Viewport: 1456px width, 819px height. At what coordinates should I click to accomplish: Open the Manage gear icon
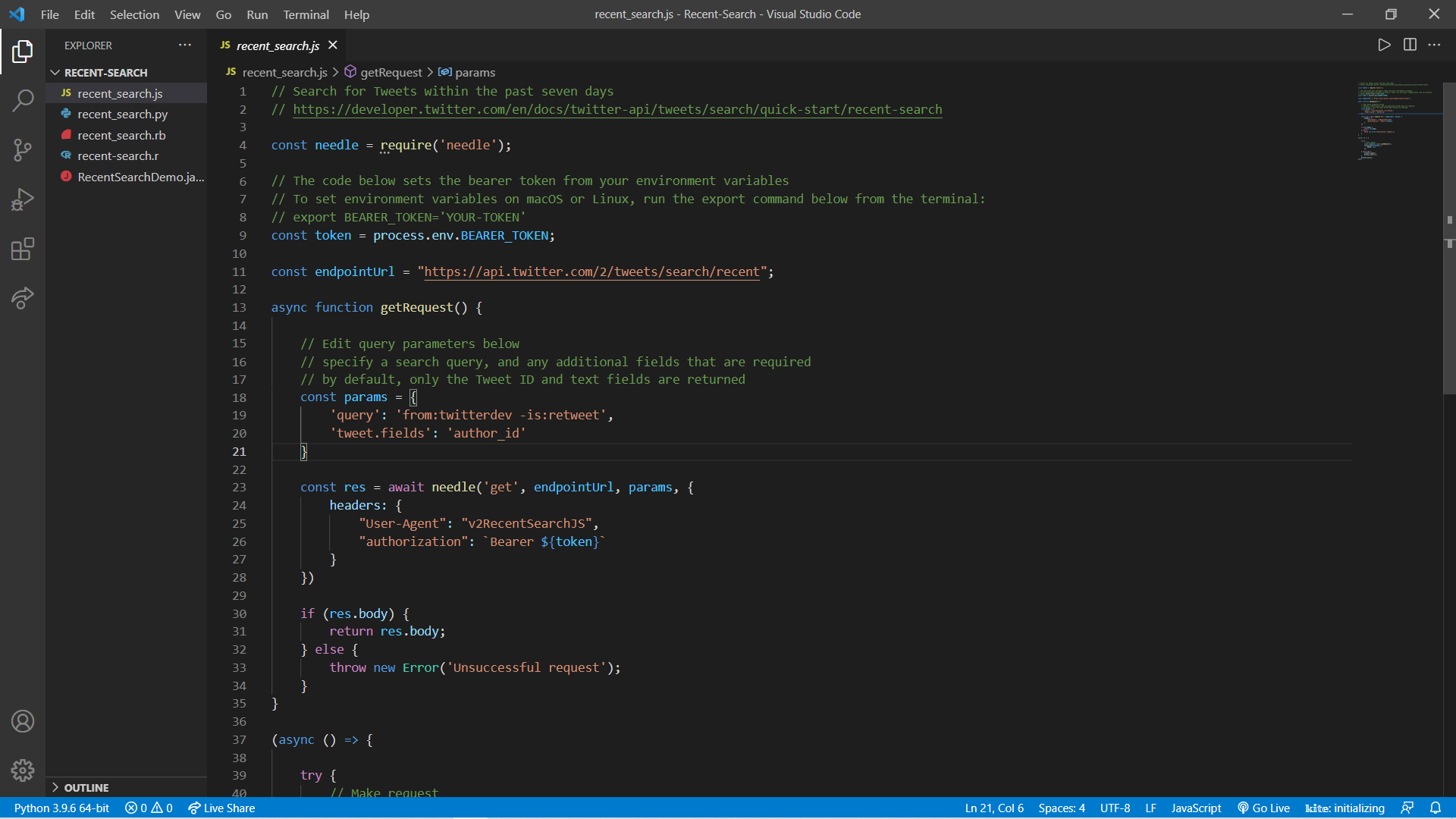(23, 770)
